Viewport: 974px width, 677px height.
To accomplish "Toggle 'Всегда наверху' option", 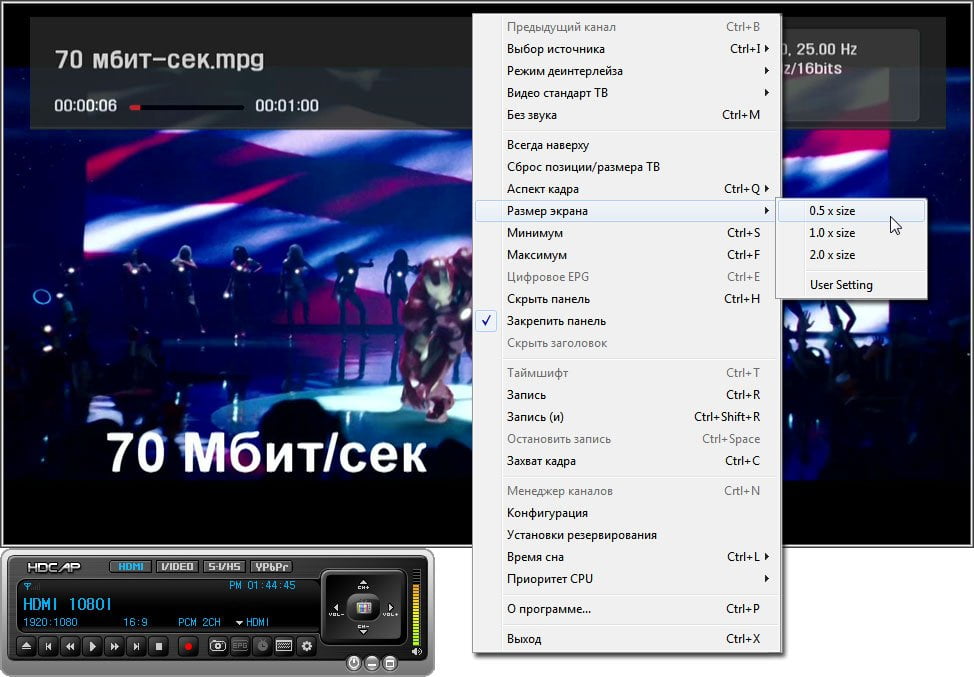I will [x=627, y=145].
